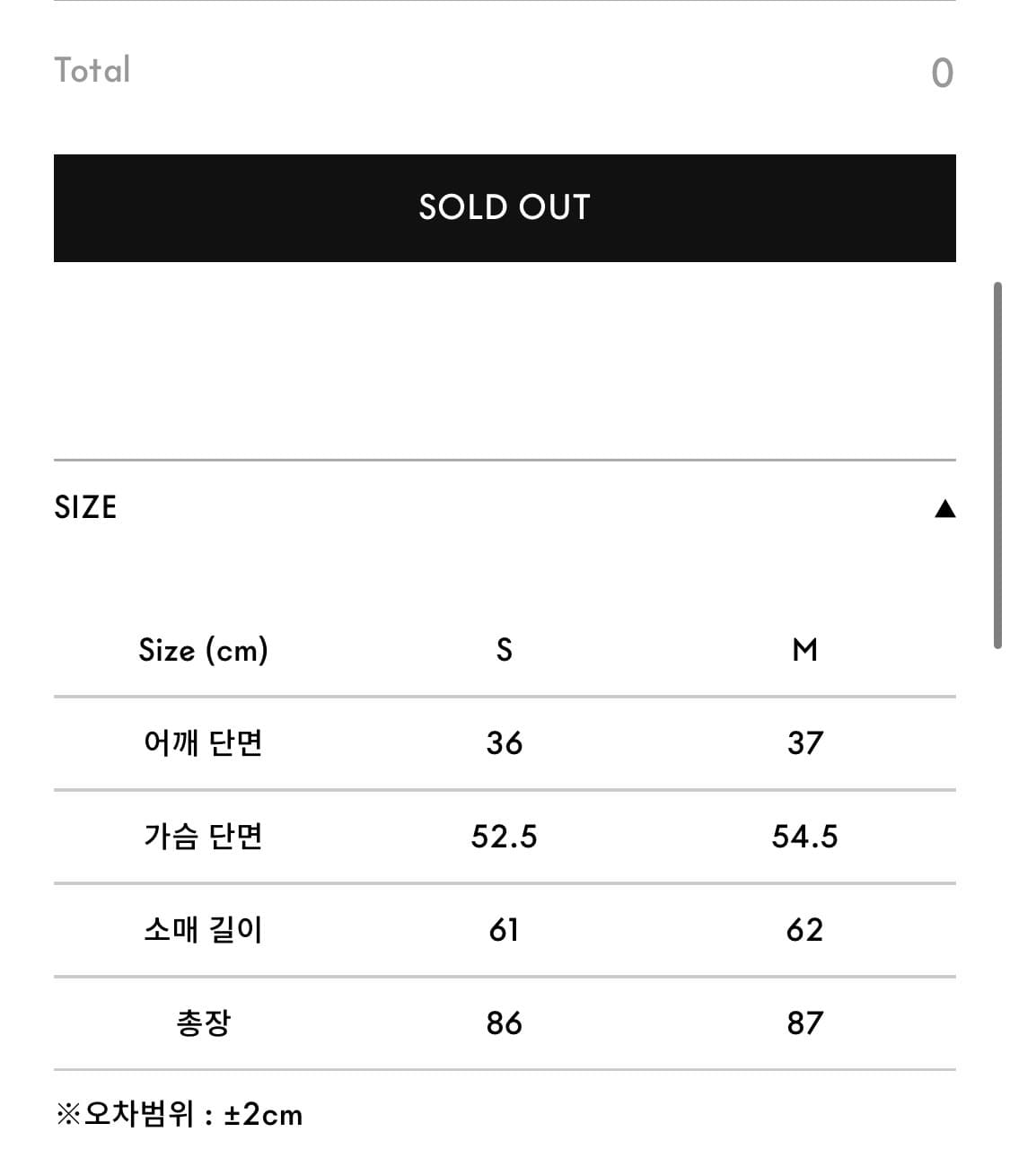
Task: Click the Total label
Action: coord(92,70)
